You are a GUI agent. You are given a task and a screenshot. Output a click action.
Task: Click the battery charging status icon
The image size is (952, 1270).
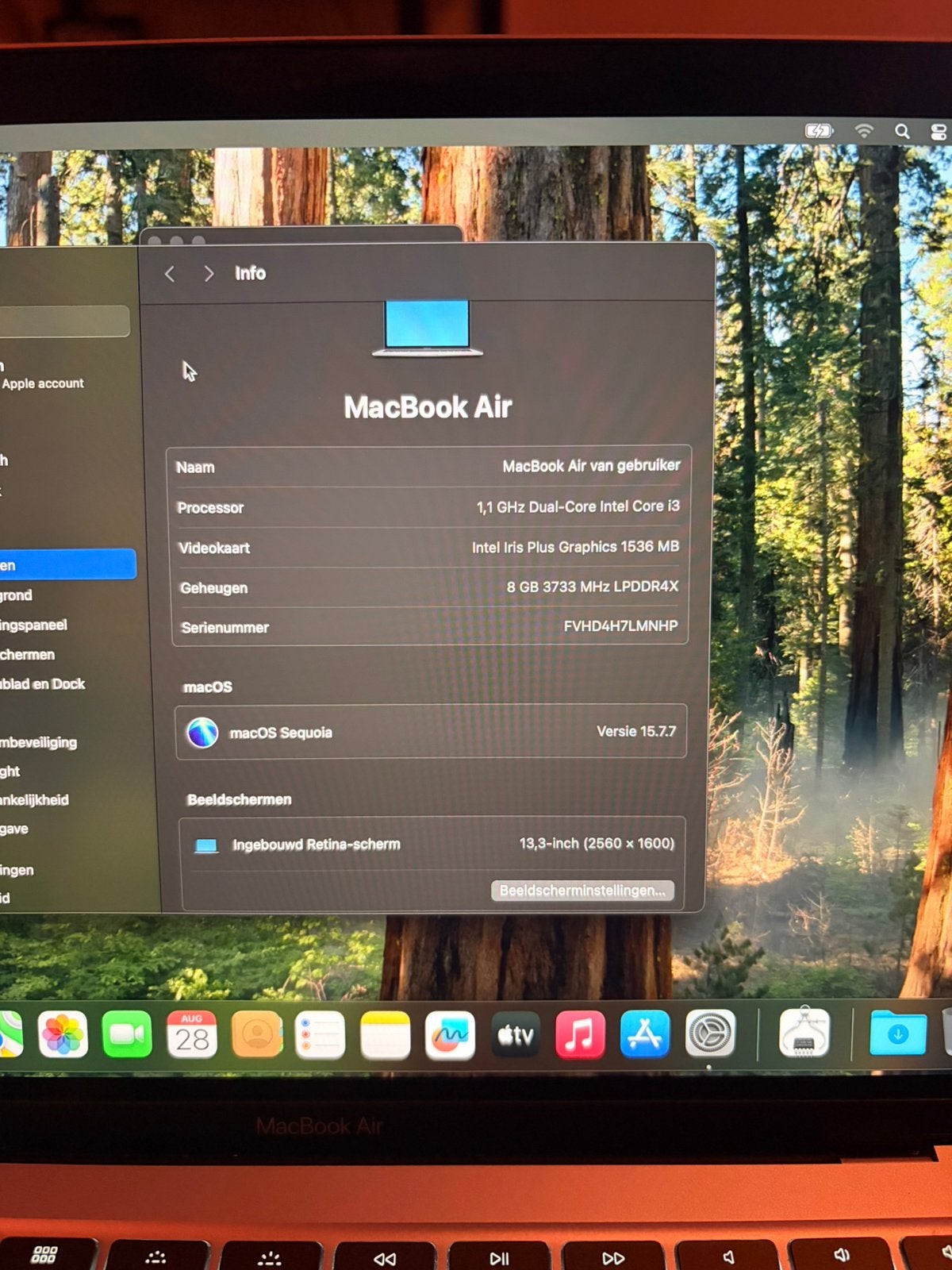tap(819, 131)
